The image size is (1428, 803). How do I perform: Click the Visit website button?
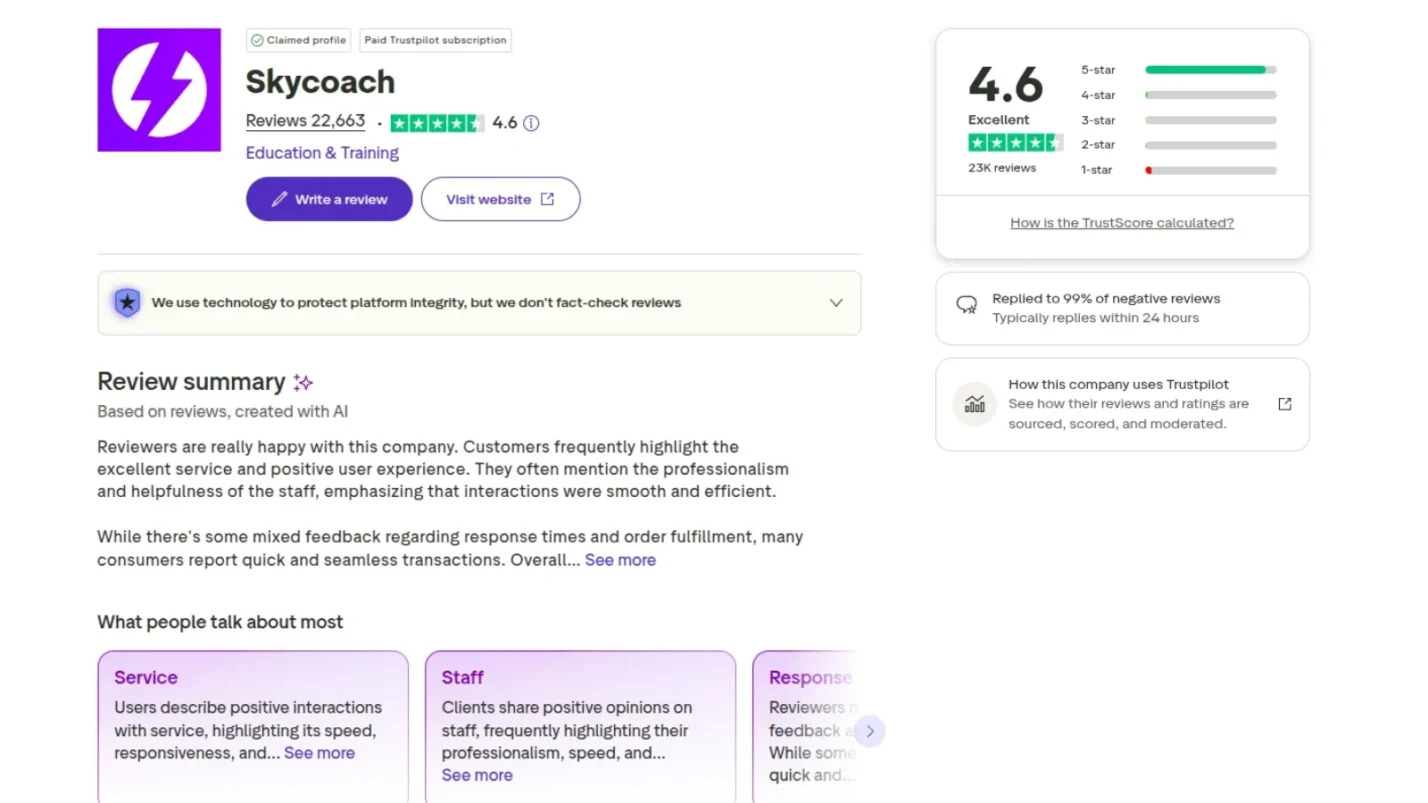tap(500, 199)
